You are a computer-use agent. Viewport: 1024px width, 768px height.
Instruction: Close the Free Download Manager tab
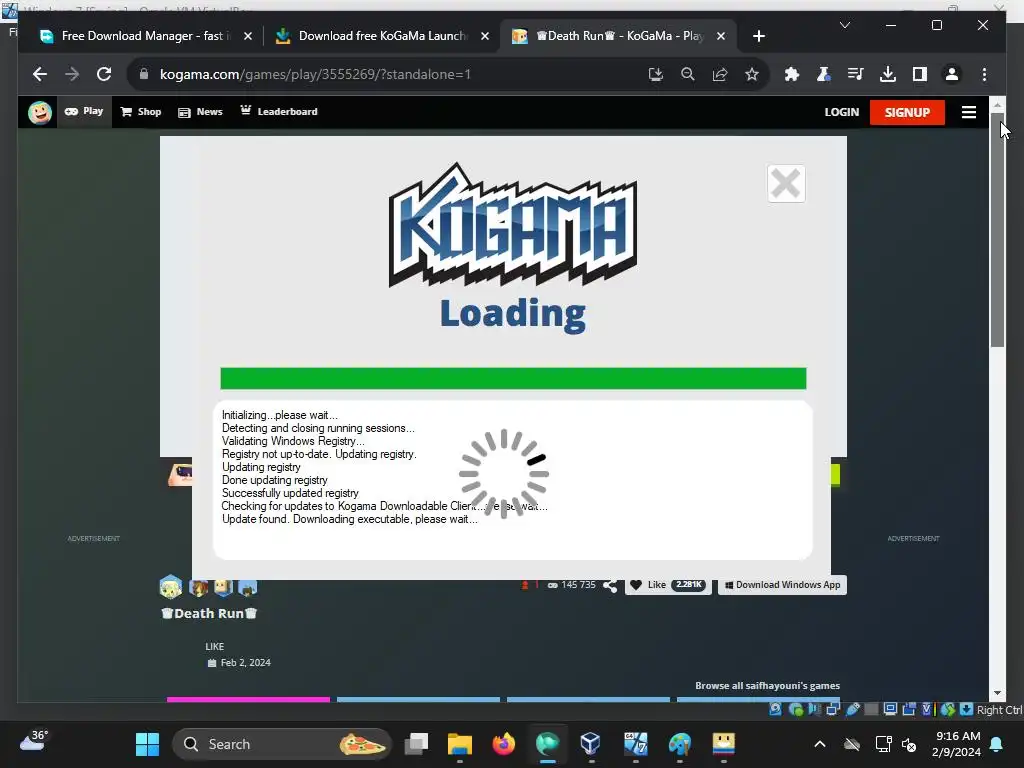[248, 36]
